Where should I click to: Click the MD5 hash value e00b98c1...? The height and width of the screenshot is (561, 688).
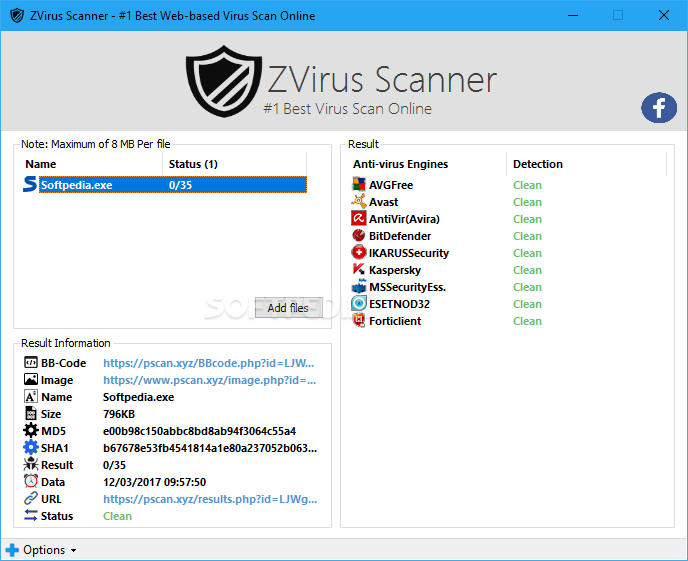pos(199,431)
